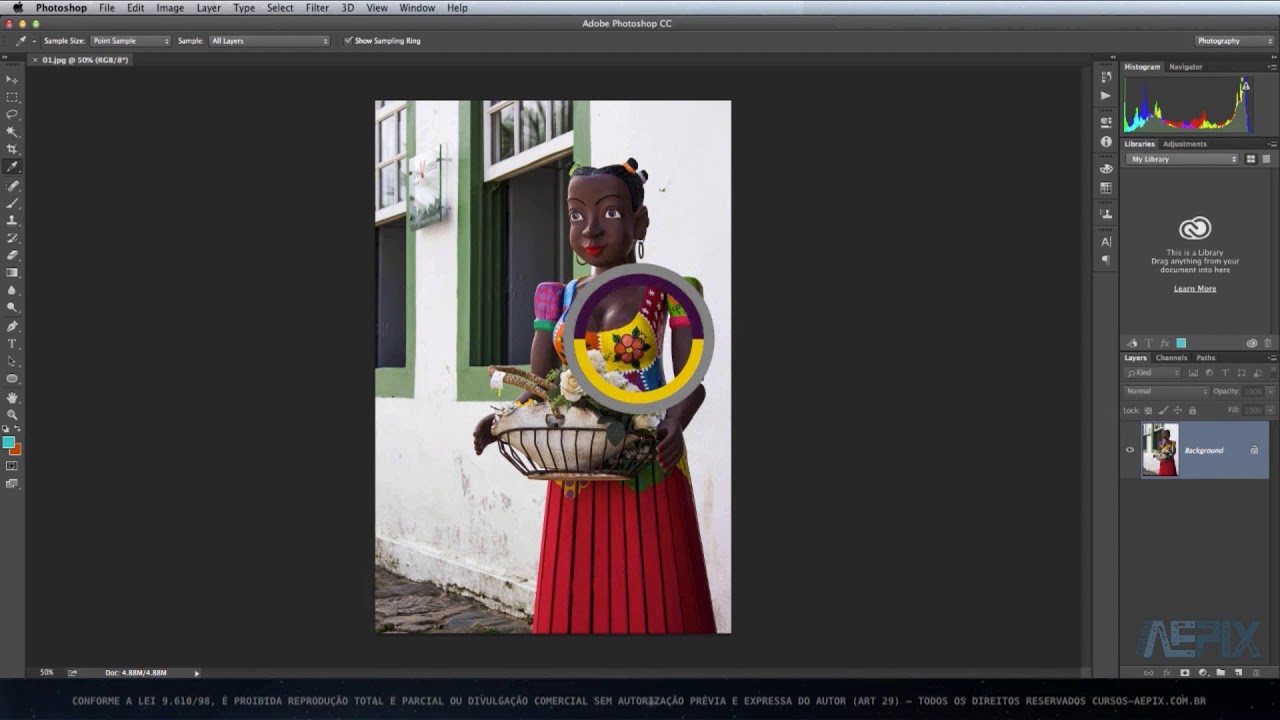Select the Move tool
Image resolution: width=1280 pixels, height=720 pixels.
(x=12, y=79)
